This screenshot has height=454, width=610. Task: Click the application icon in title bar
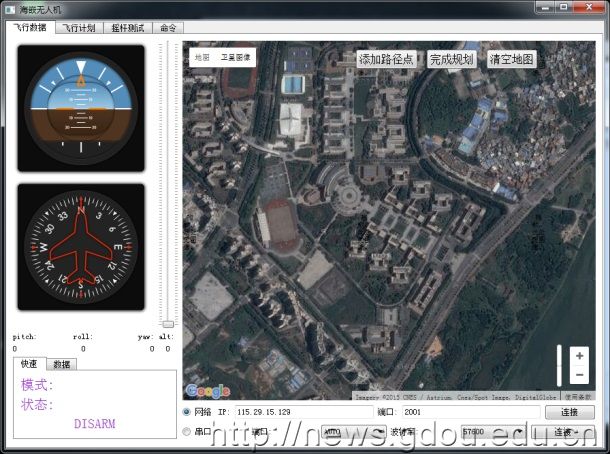click(x=9, y=8)
